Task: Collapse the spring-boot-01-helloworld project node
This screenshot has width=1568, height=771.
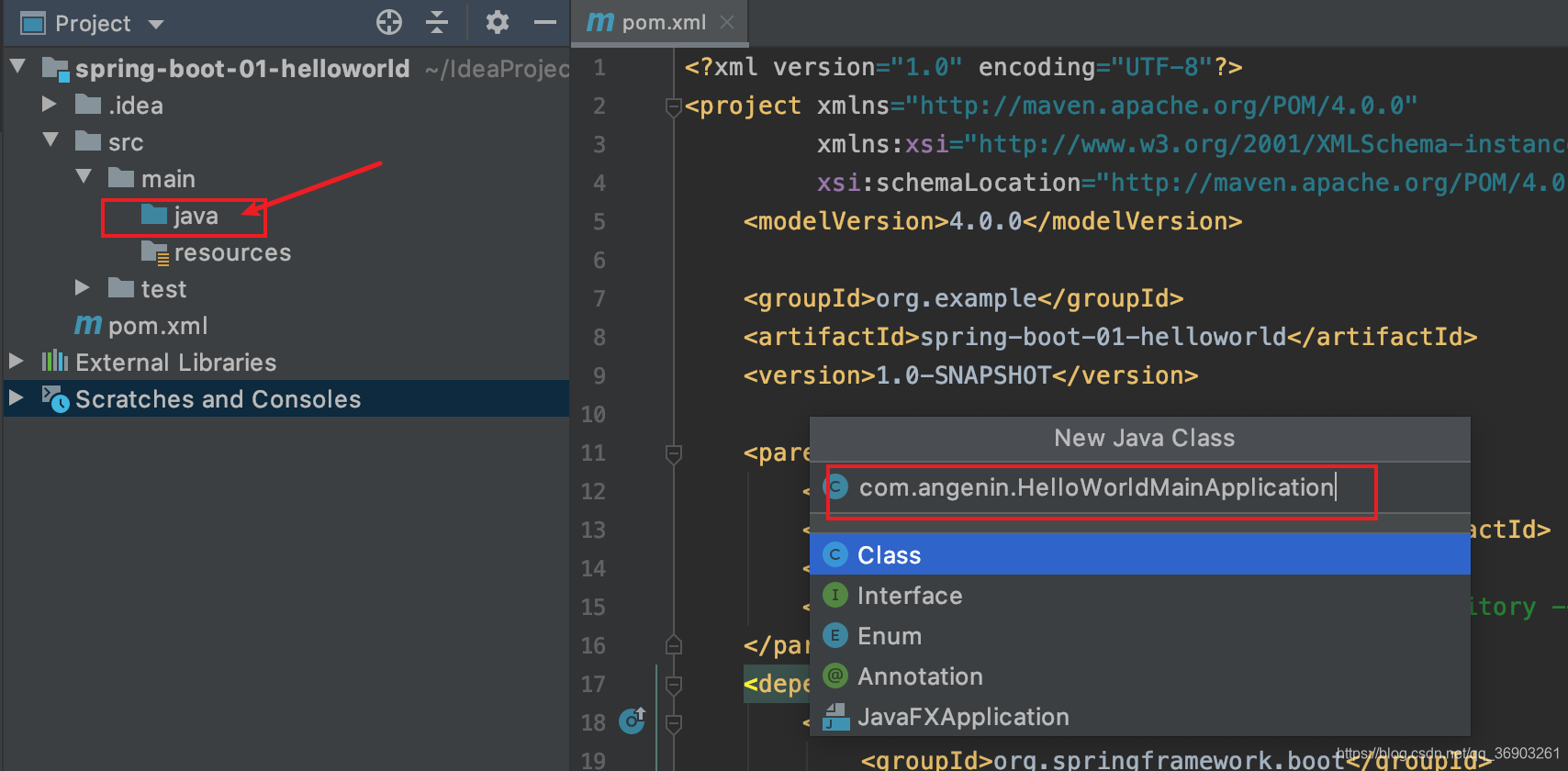Action: [x=17, y=67]
